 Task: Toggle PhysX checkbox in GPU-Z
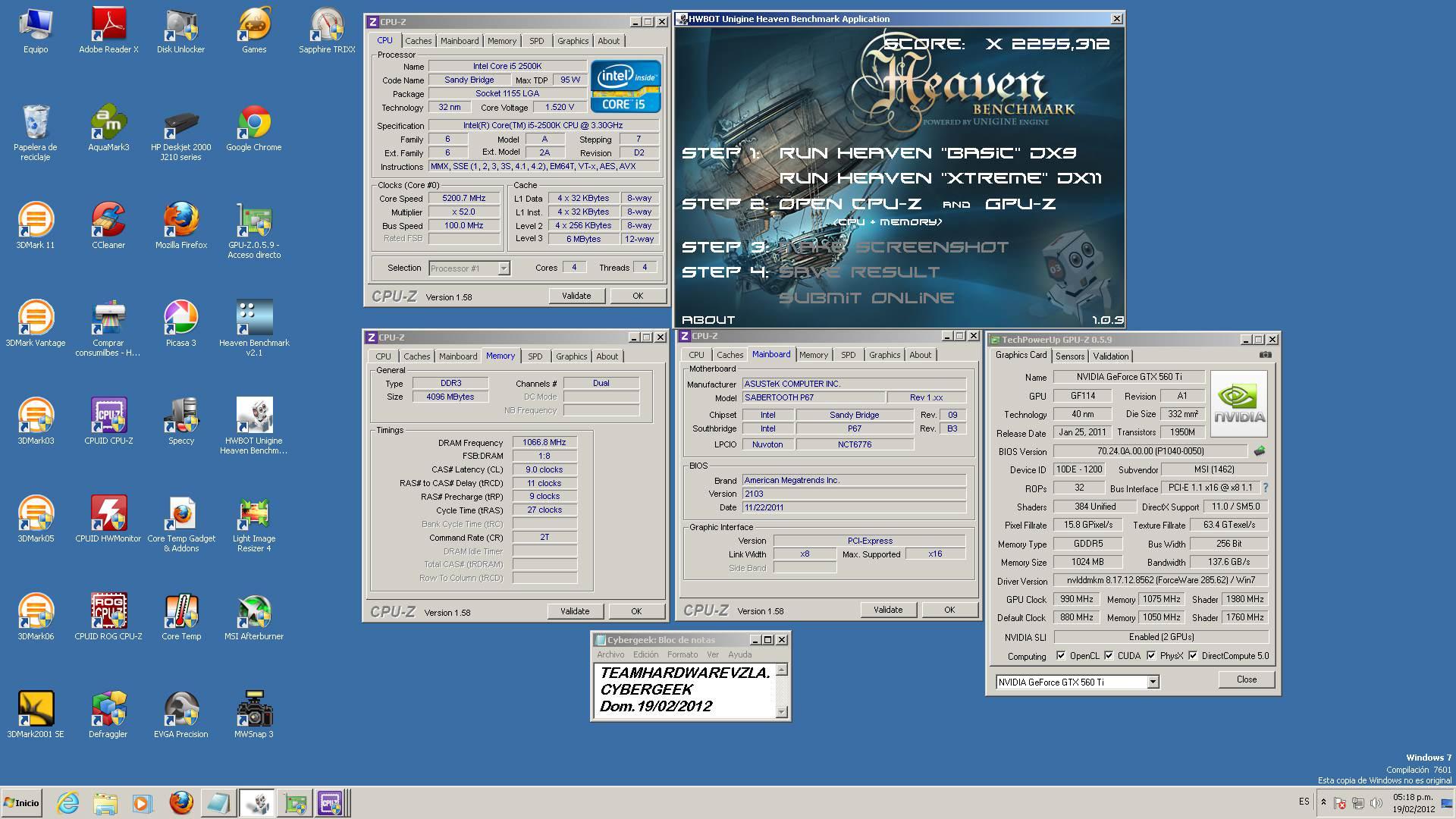coord(1151,656)
